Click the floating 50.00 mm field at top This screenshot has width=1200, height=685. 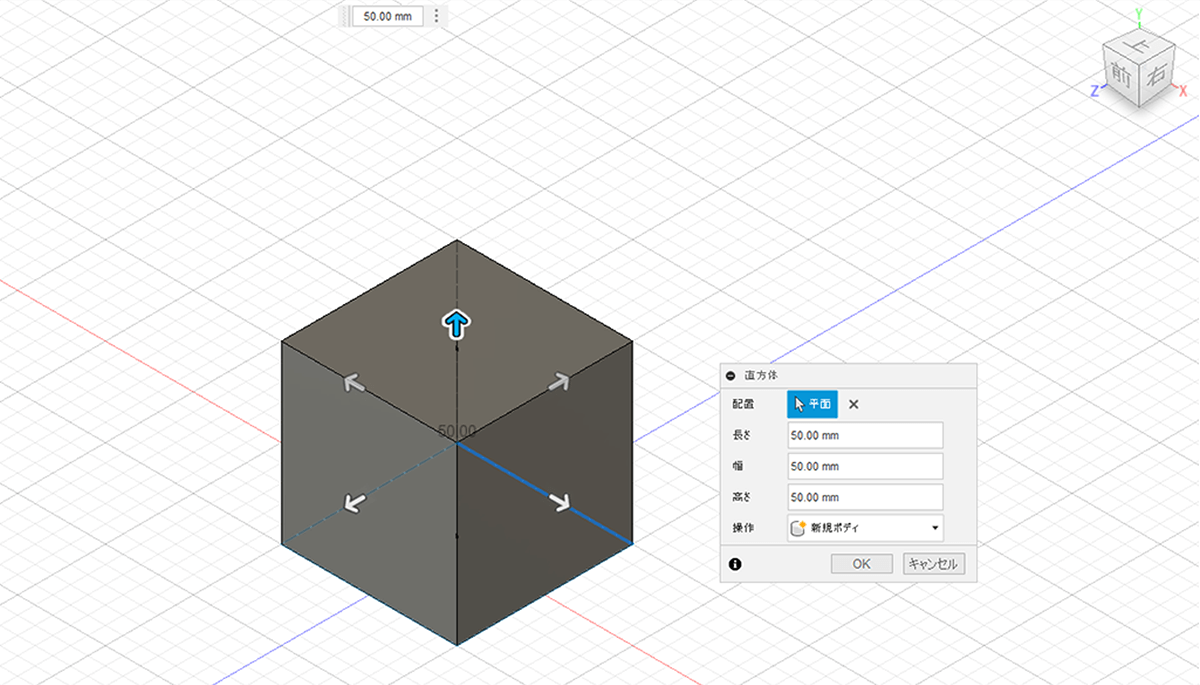(x=389, y=16)
